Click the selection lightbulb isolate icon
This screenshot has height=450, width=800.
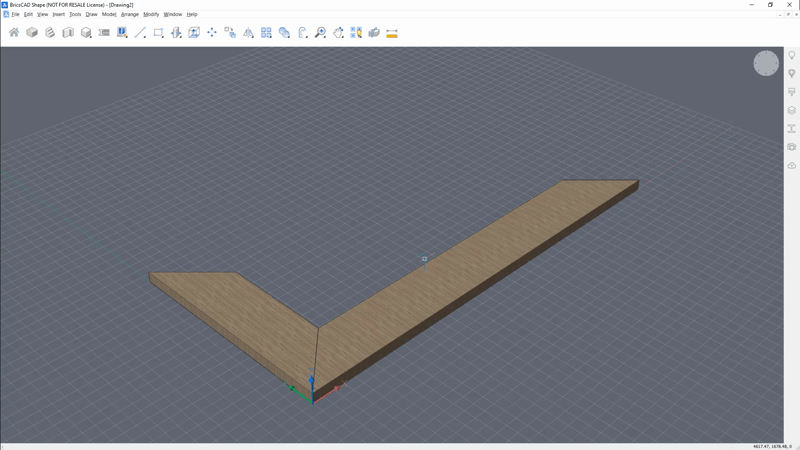point(356,33)
